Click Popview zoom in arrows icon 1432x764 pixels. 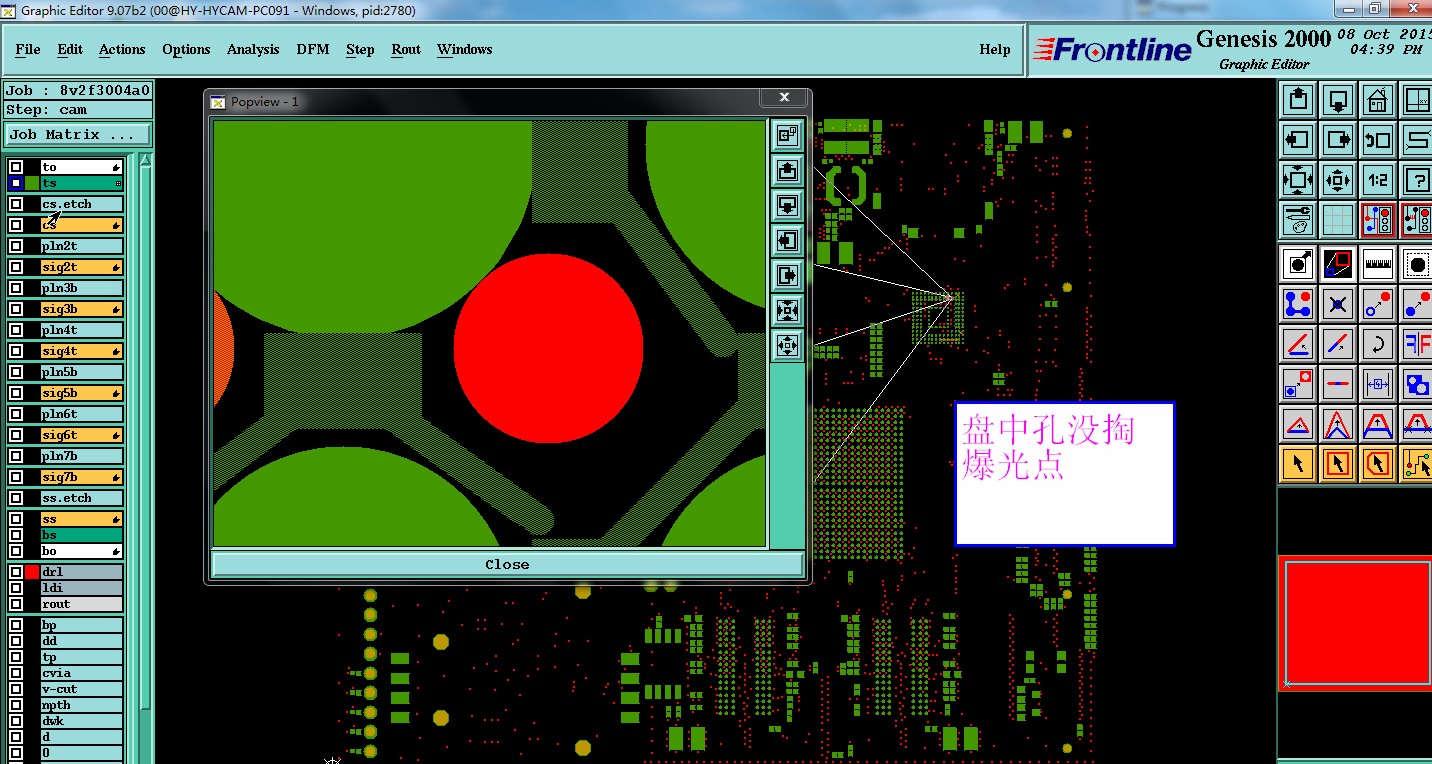787,311
